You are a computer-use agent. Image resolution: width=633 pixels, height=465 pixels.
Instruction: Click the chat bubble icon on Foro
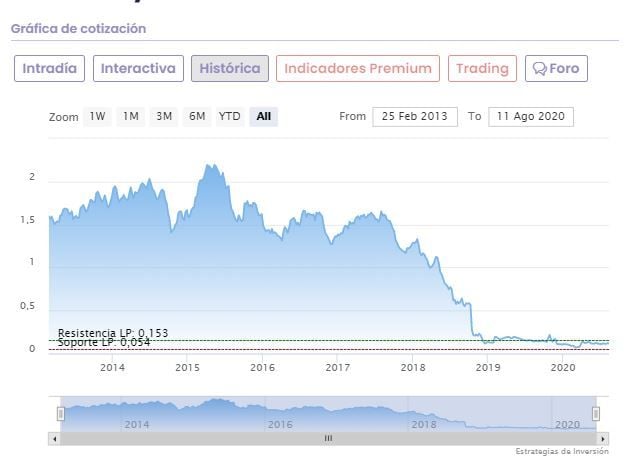tap(540, 69)
